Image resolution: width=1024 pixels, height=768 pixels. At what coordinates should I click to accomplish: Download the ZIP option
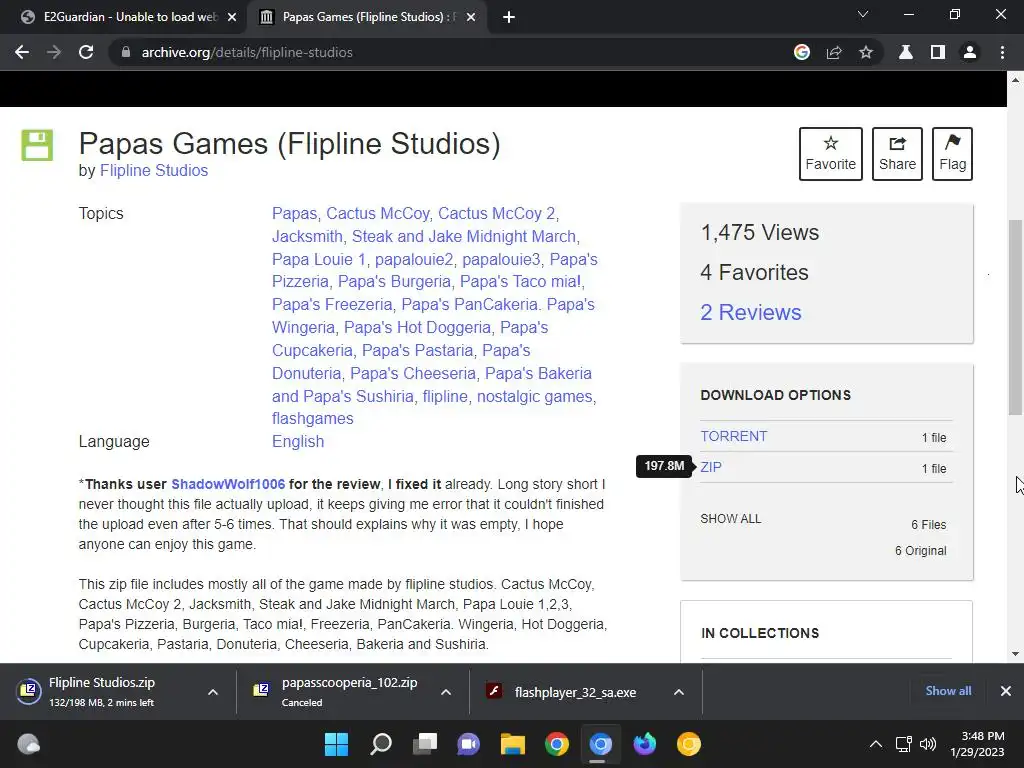(x=711, y=468)
